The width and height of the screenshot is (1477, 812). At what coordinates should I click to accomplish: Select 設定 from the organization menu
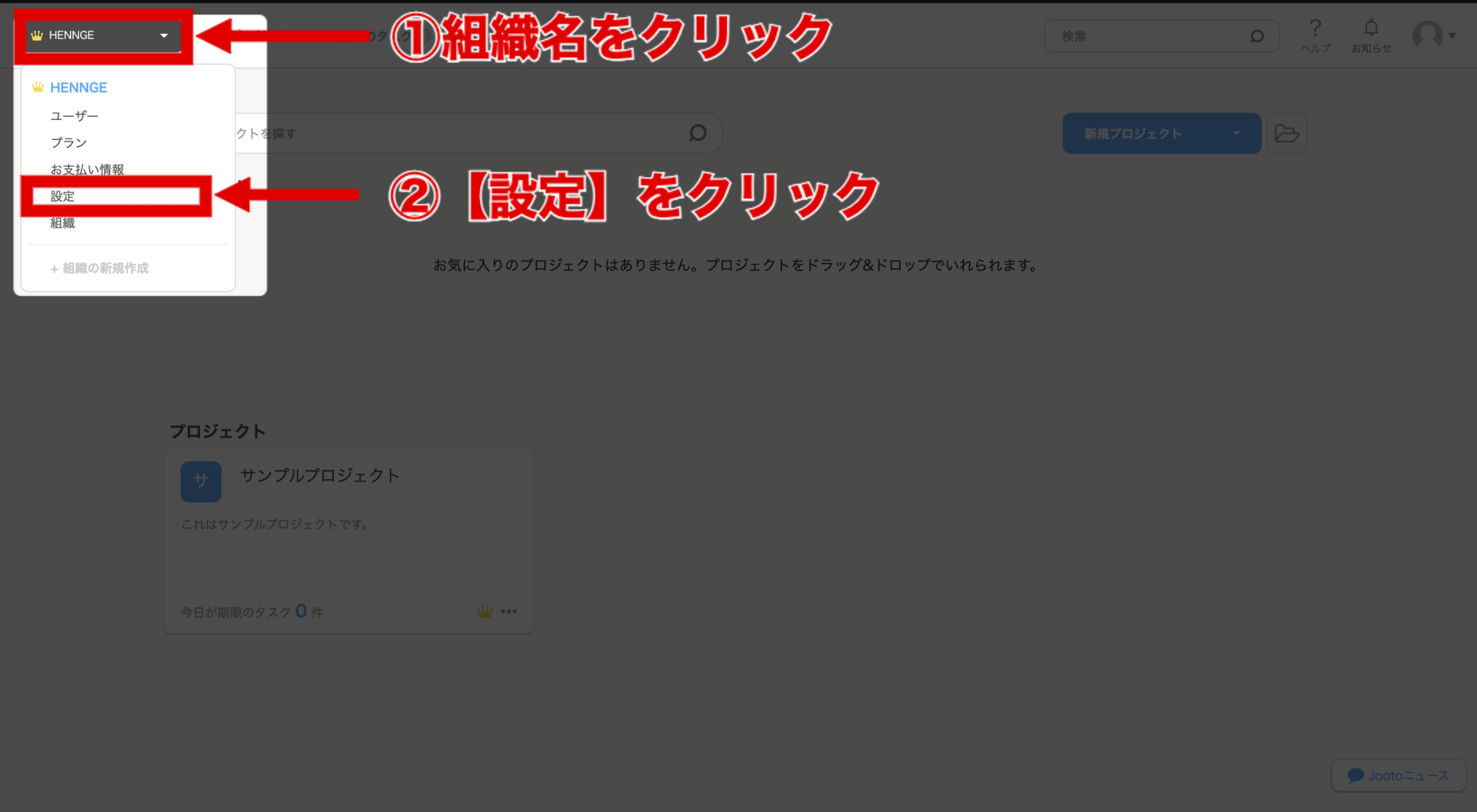pyautogui.click(x=62, y=196)
